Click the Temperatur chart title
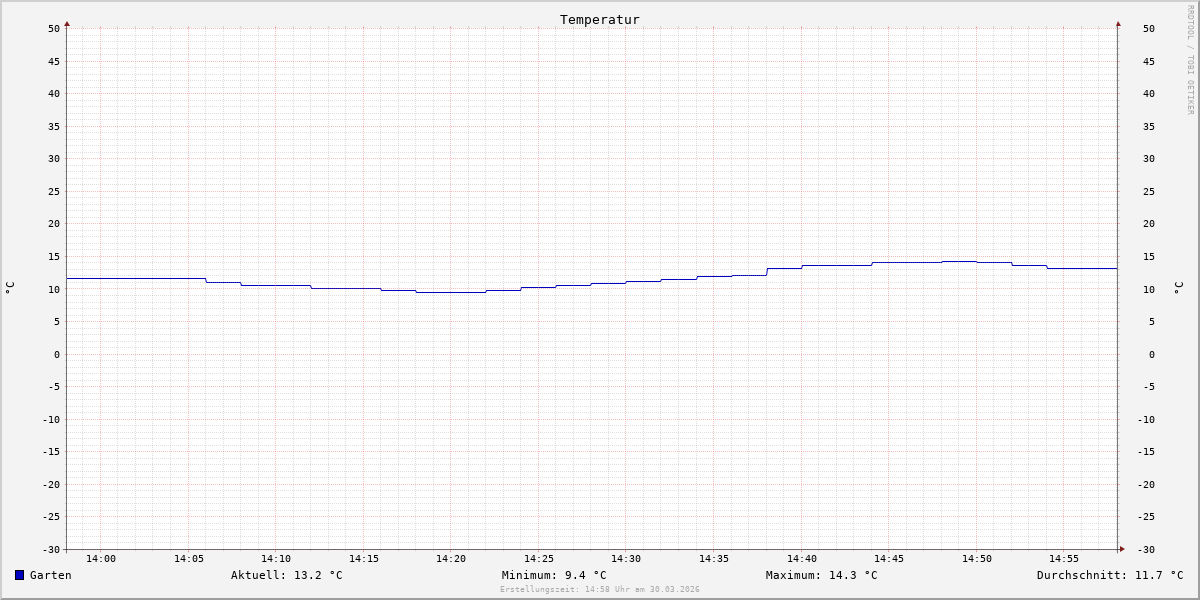Image resolution: width=1200 pixels, height=600 pixels. 600,19
